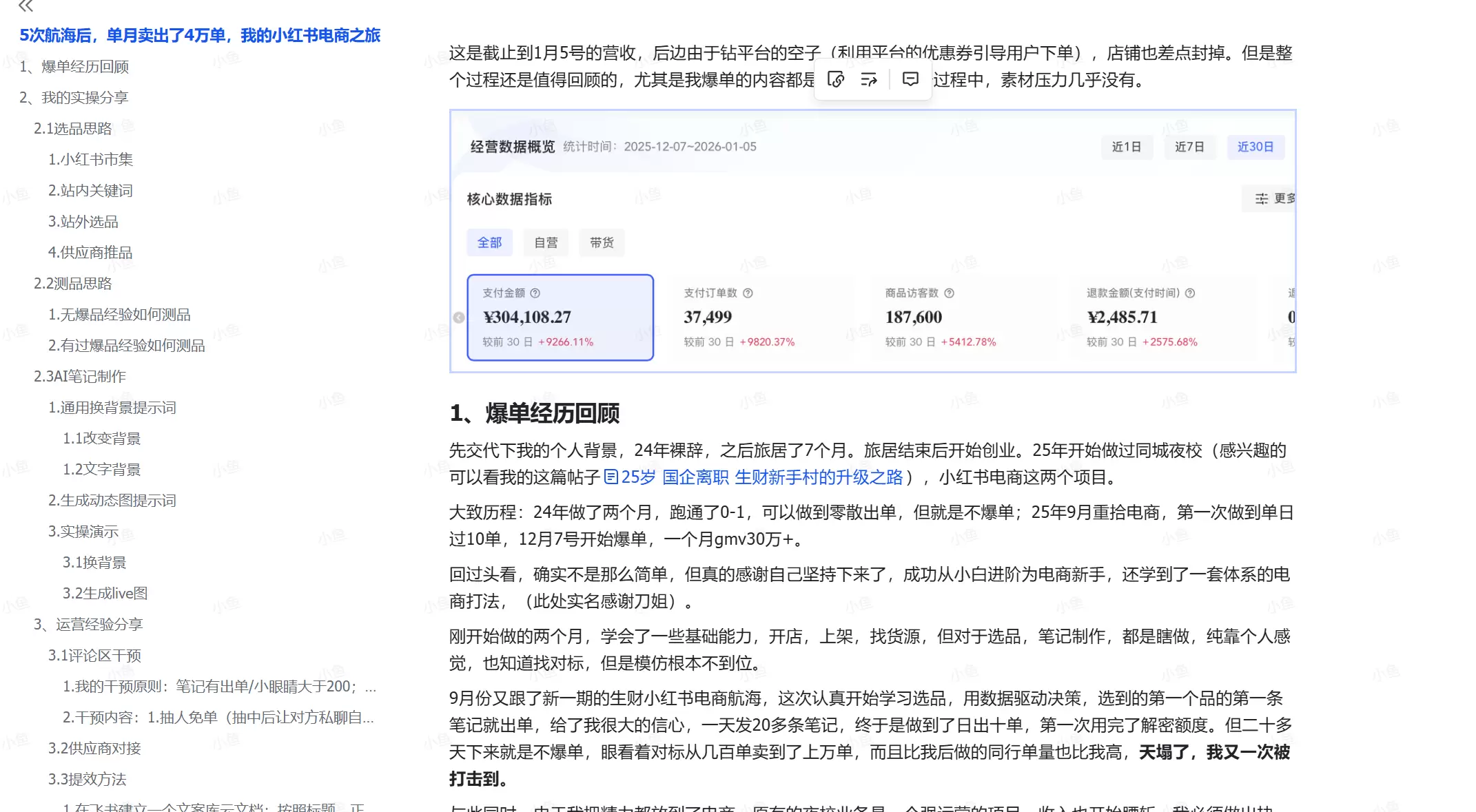This screenshot has height=812, width=1476.
Task: Enable the 近30日 time range
Action: 1255,147
